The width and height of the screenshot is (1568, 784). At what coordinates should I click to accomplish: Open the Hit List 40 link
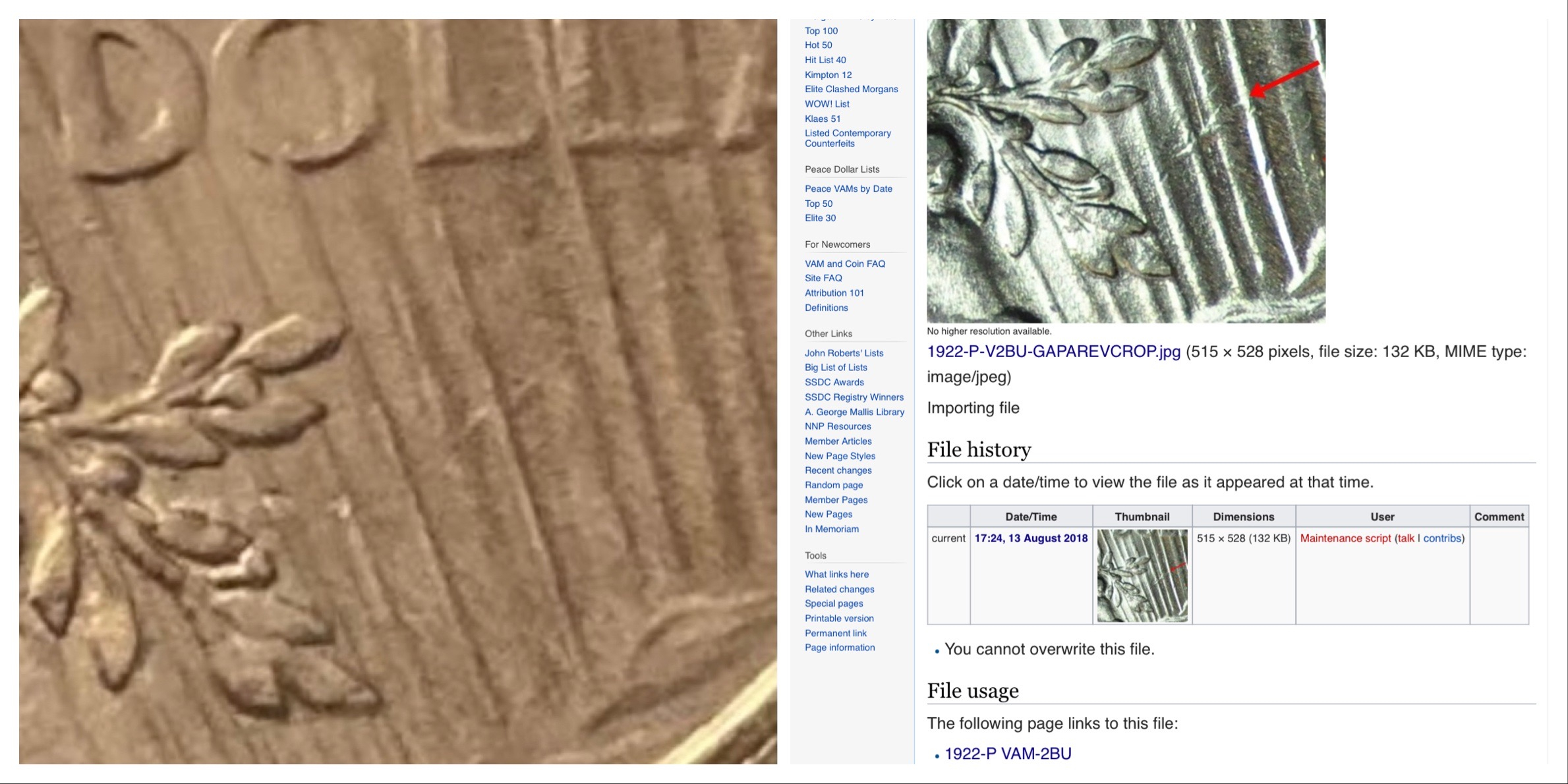tap(825, 60)
